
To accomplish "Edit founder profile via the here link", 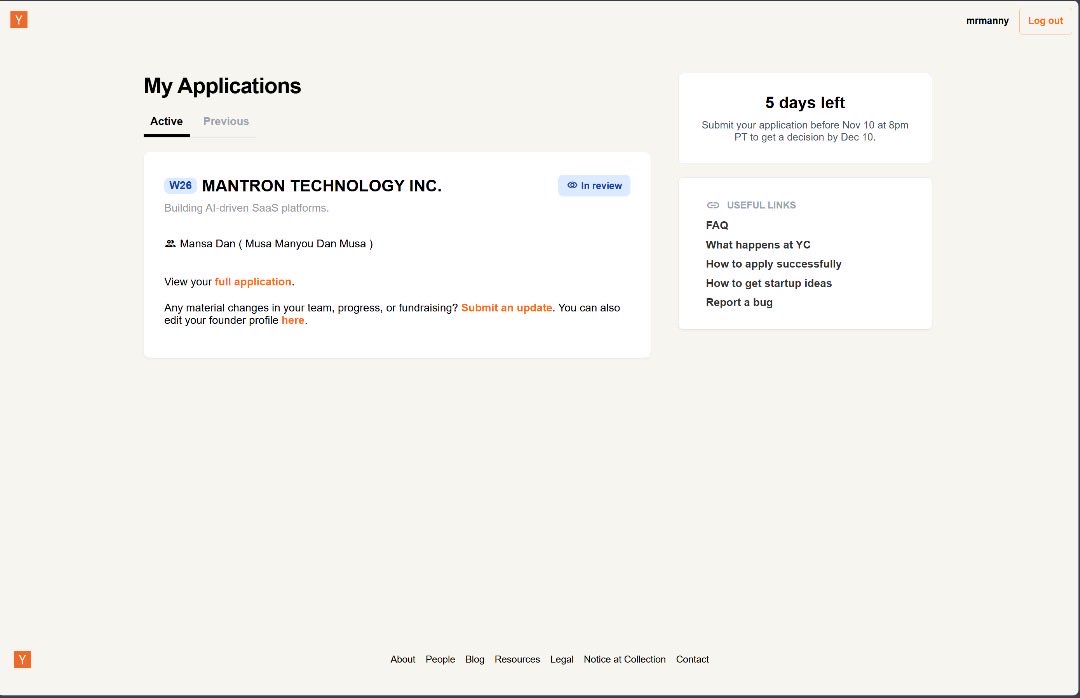I will click(x=293, y=320).
